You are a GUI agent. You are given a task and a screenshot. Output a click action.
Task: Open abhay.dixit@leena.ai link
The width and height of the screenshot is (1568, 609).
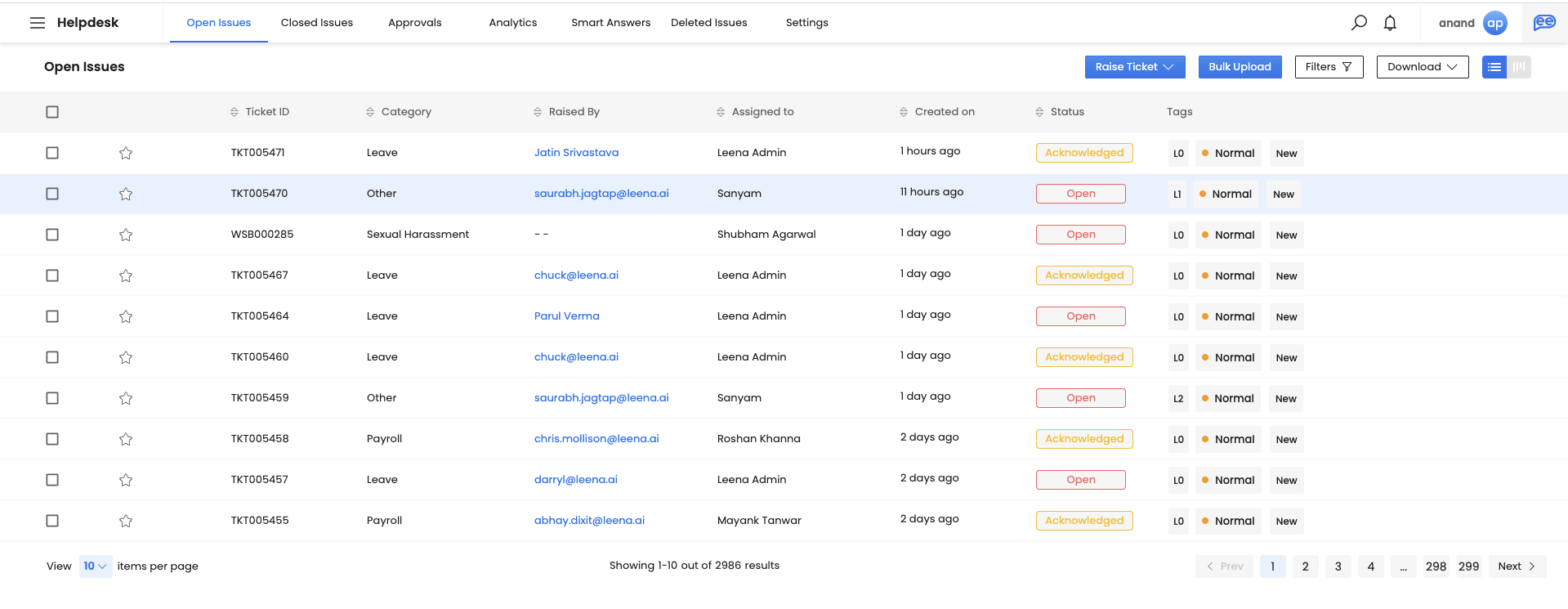[x=590, y=521]
